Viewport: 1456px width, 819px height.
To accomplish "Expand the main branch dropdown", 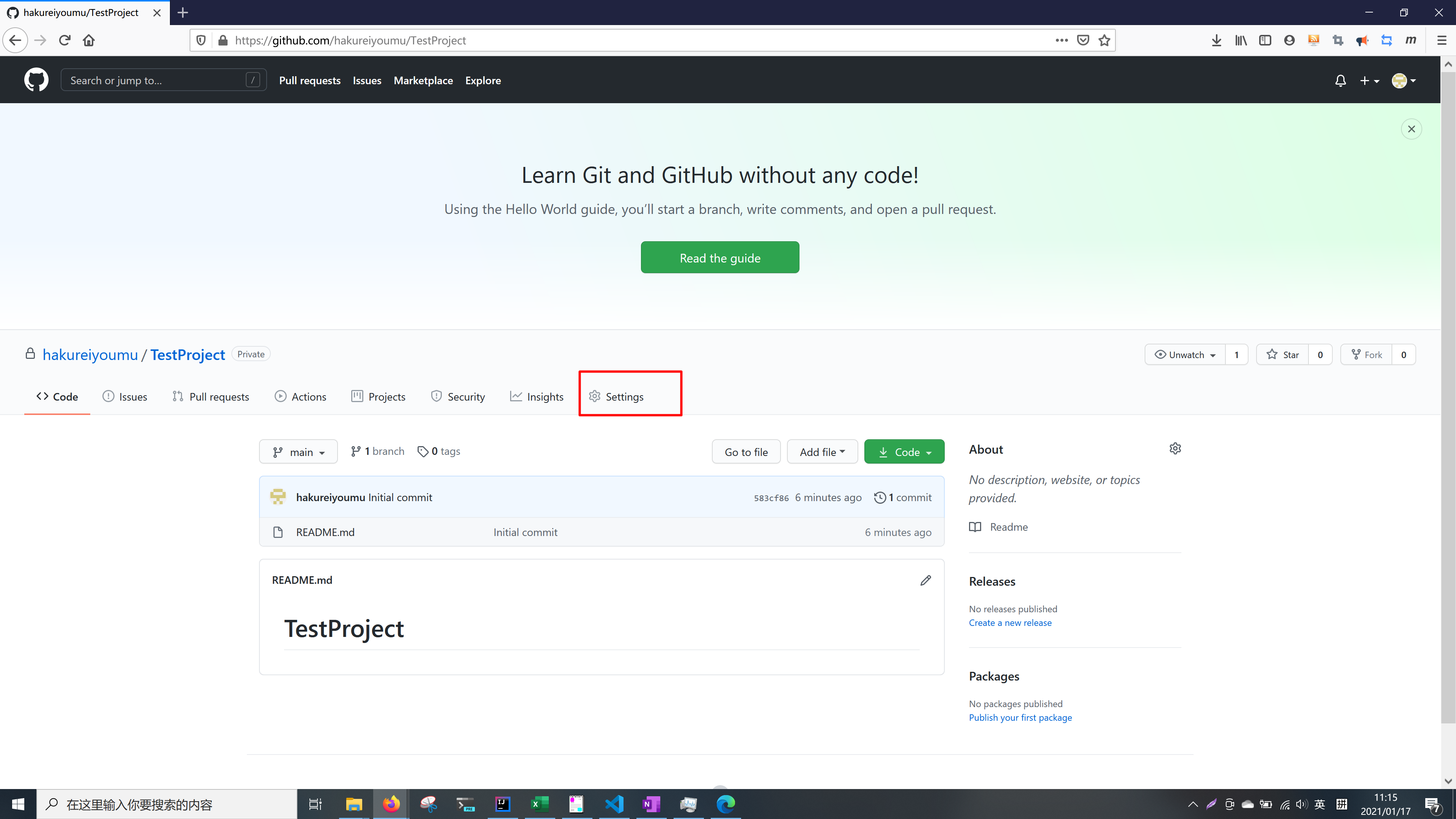I will point(298,452).
